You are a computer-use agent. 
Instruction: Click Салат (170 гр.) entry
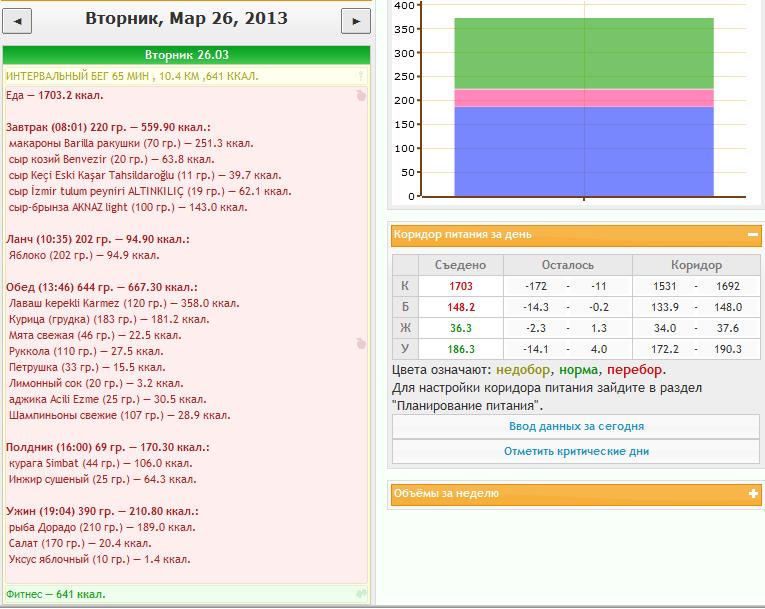(x=80, y=543)
